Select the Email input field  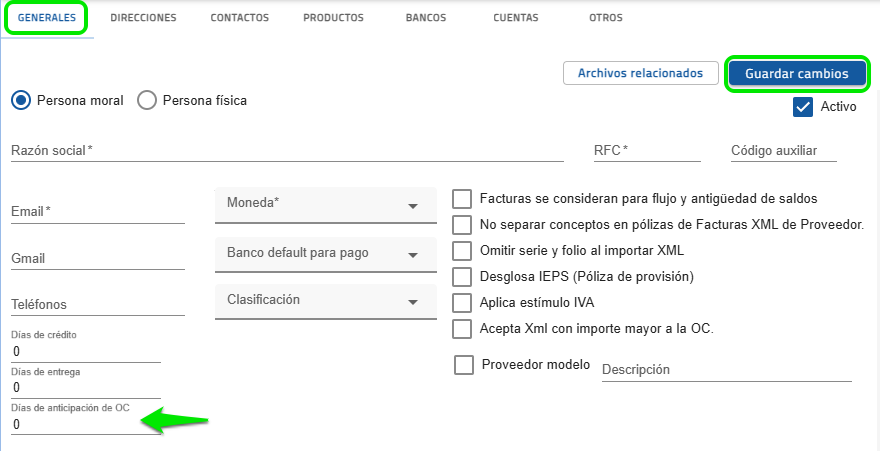97,212
